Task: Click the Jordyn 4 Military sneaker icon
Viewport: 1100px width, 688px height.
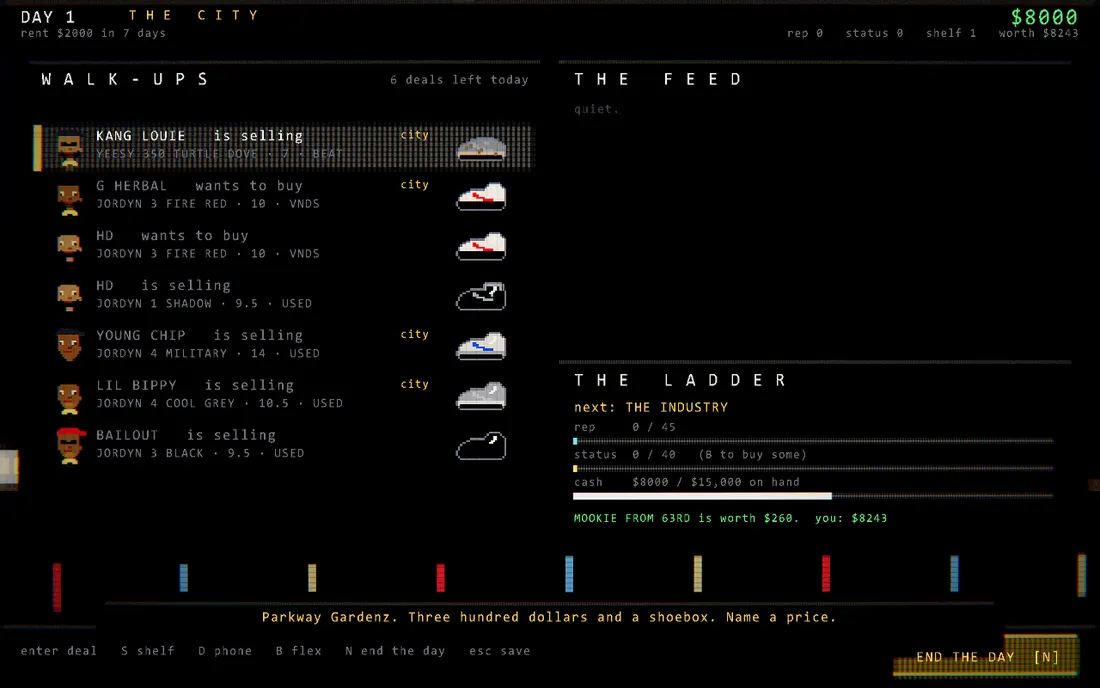Action: [481, 346]
